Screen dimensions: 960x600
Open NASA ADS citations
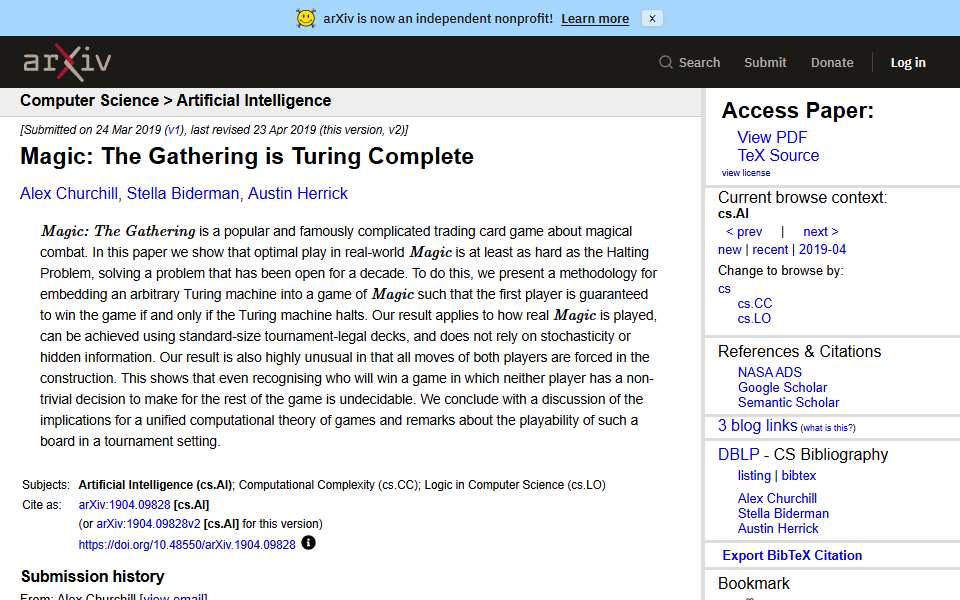tap(769, 372)
